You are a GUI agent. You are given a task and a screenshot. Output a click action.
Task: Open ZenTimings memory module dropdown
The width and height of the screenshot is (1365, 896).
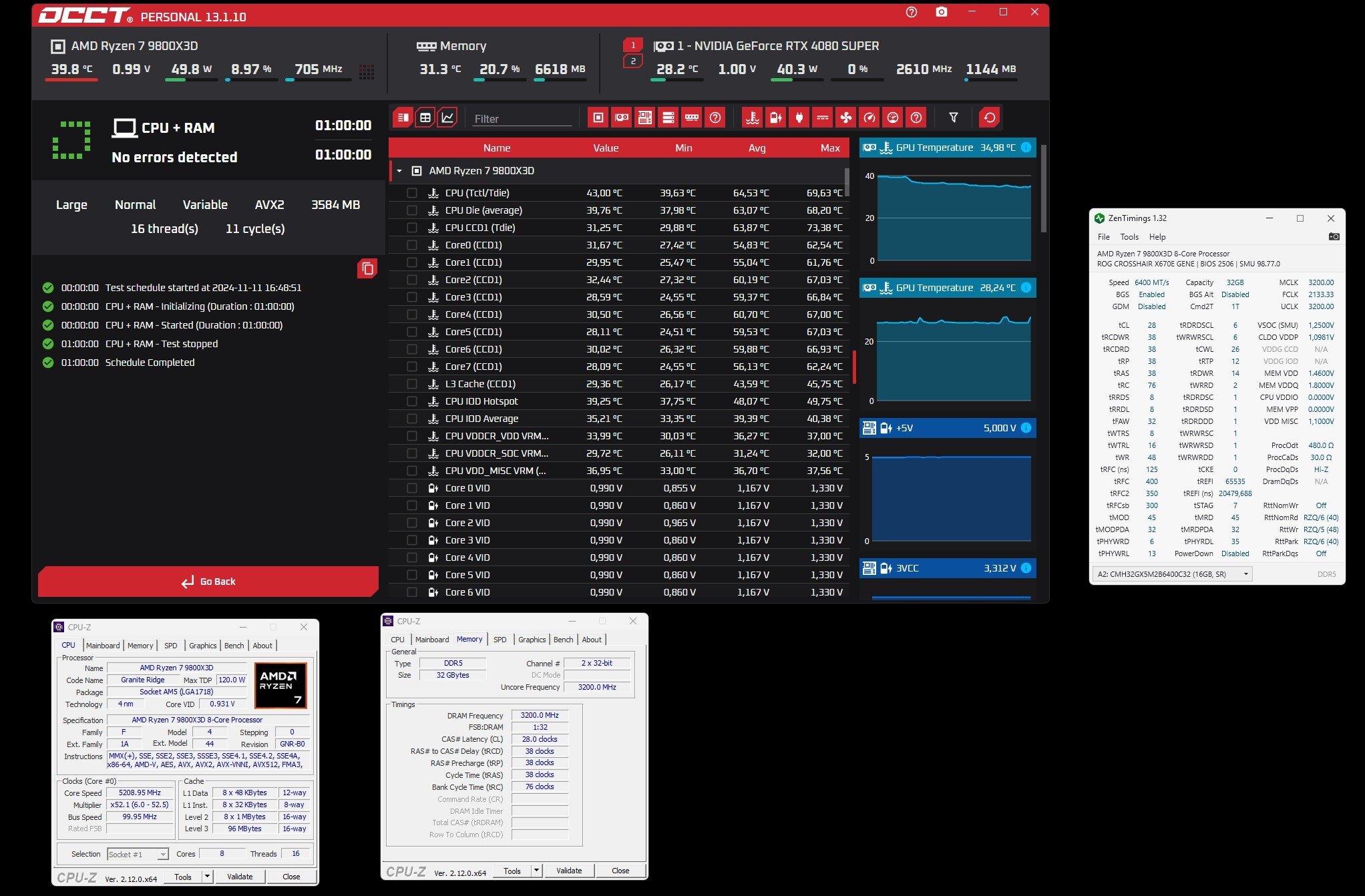pyautogui.click(x=1245, y=574)
